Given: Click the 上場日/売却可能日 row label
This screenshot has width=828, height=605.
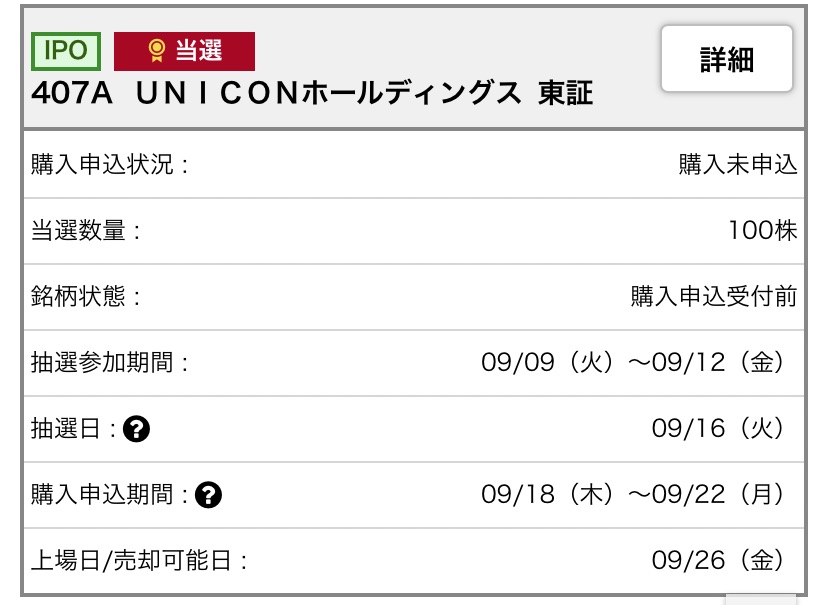Looking at the screenshot, I should (139, 560).
